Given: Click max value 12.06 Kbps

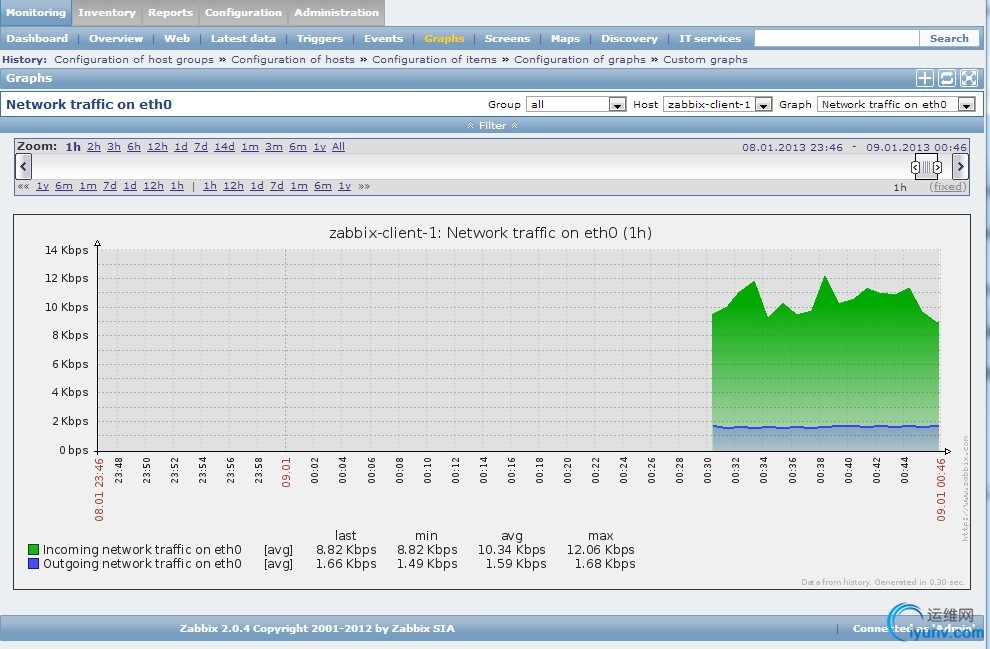Looking at the screenshot, I should click(600, 549).
